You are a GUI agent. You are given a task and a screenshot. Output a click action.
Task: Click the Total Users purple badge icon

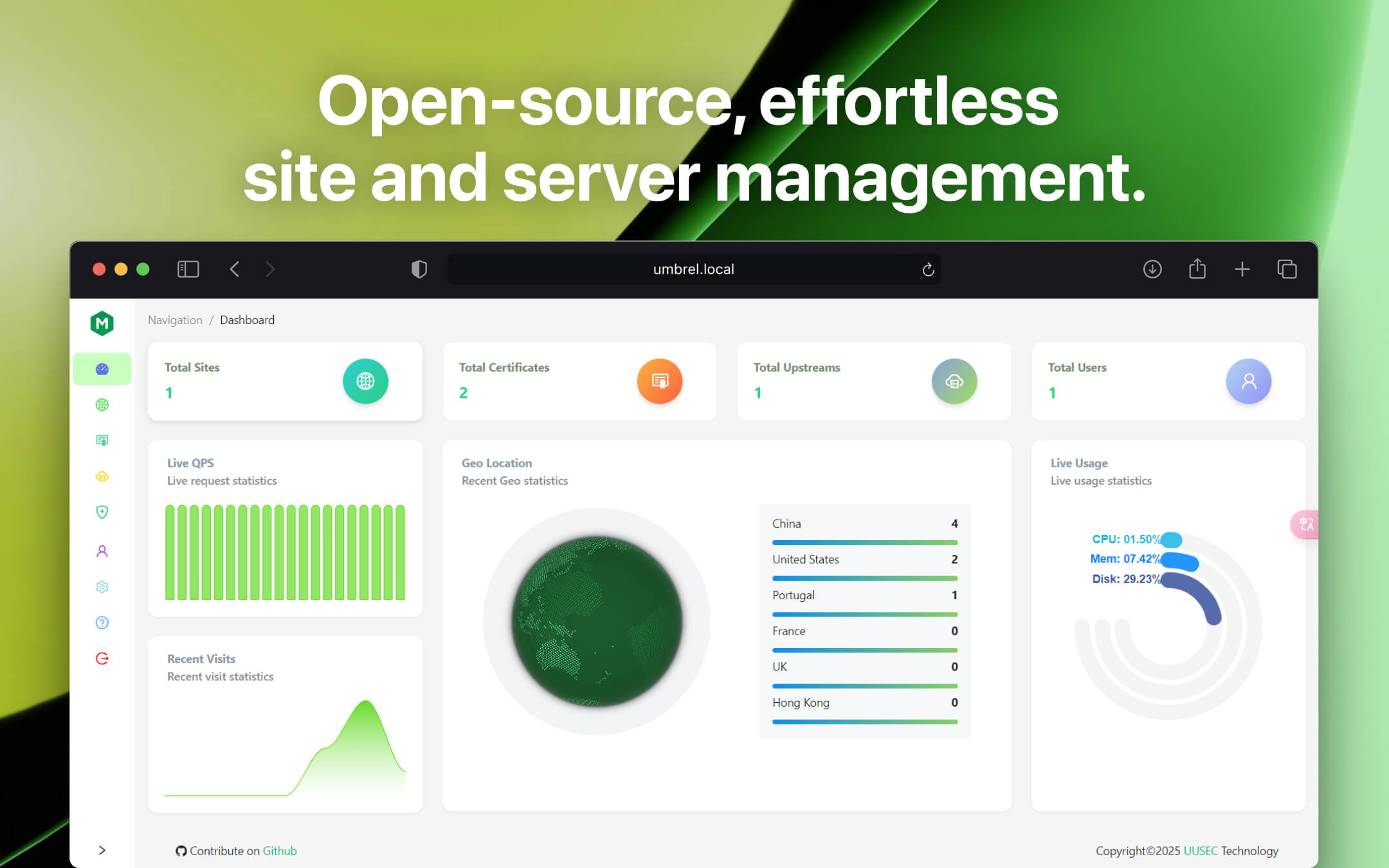coord(1248,381)
